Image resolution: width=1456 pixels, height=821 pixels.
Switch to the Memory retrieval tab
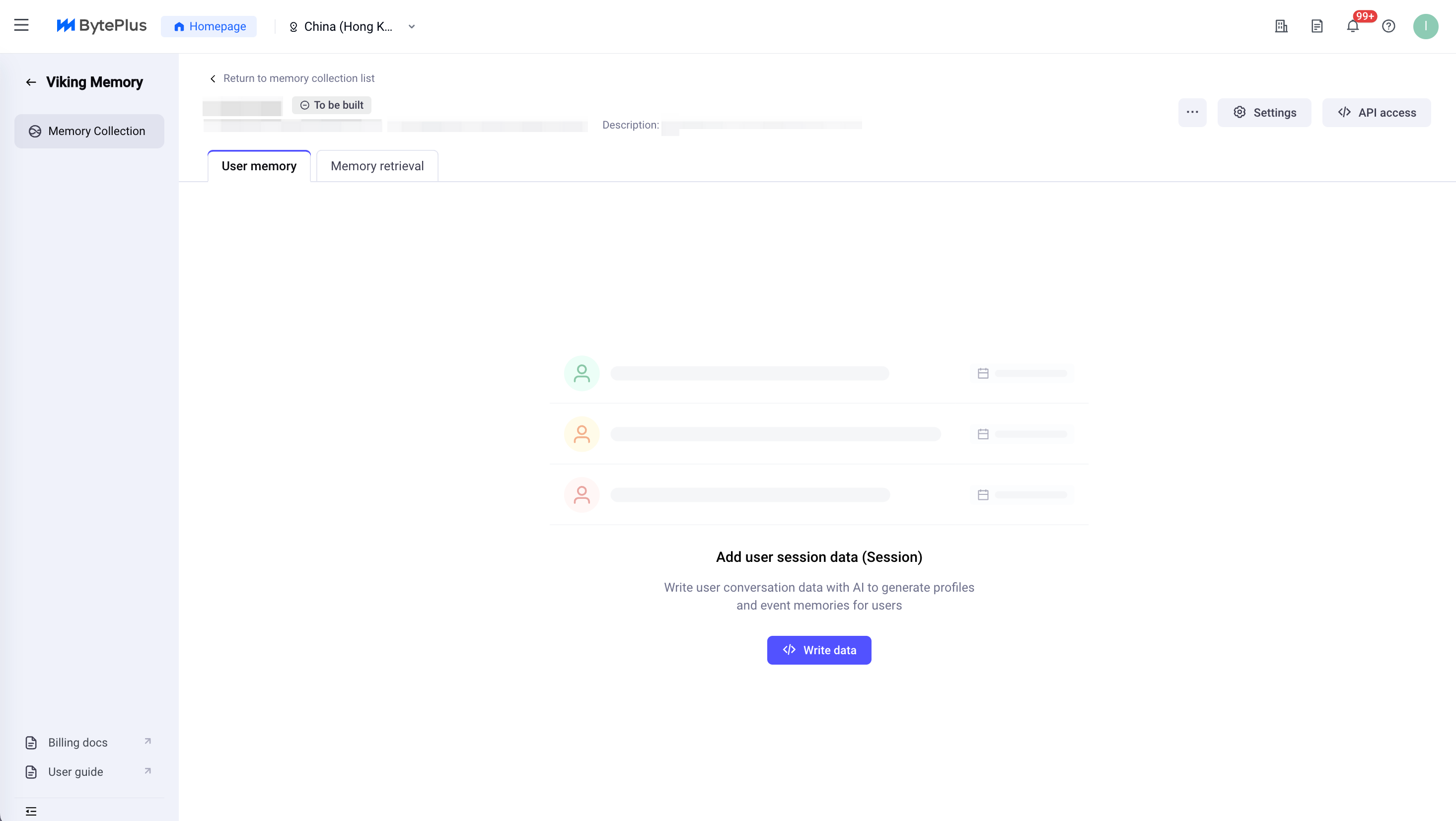(377, 166)
